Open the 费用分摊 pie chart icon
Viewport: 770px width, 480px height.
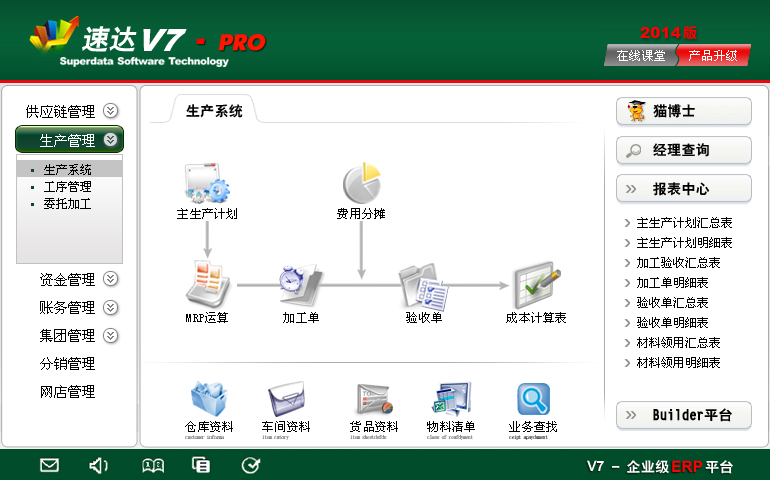362,183
